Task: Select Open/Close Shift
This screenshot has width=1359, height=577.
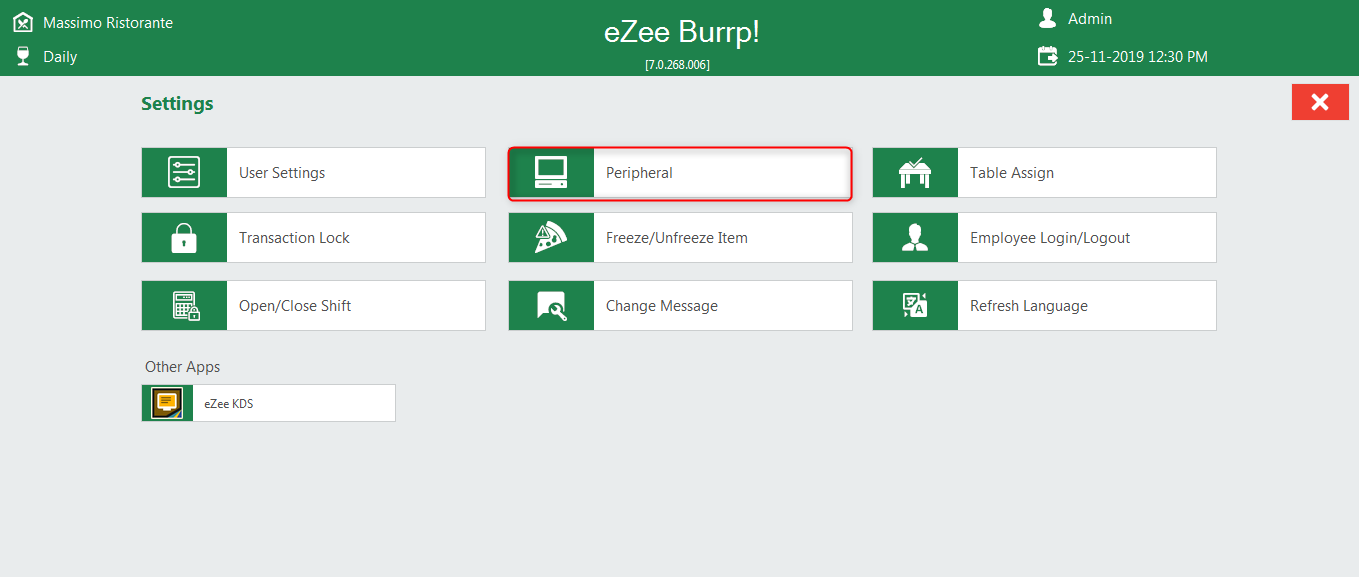Action: [313, 306]
